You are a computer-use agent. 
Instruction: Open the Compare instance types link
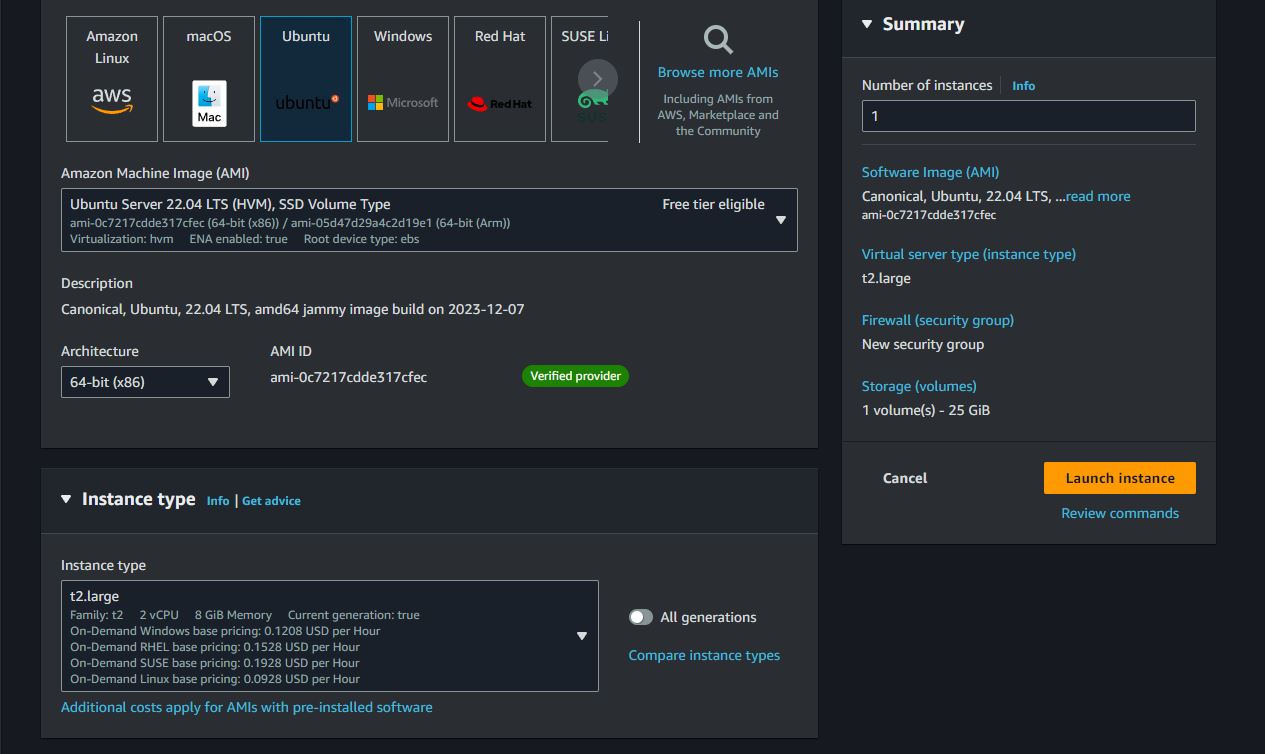704,655
